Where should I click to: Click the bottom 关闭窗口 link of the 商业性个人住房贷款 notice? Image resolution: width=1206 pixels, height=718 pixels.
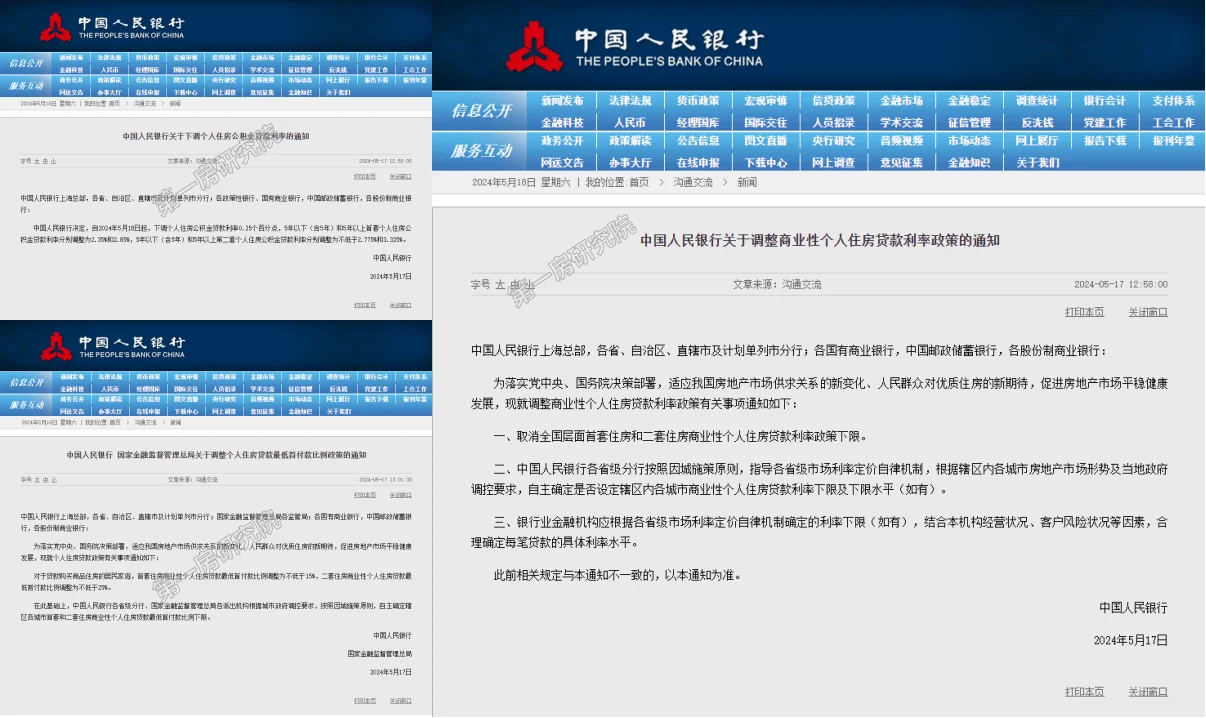click(x=1148, y=691)
